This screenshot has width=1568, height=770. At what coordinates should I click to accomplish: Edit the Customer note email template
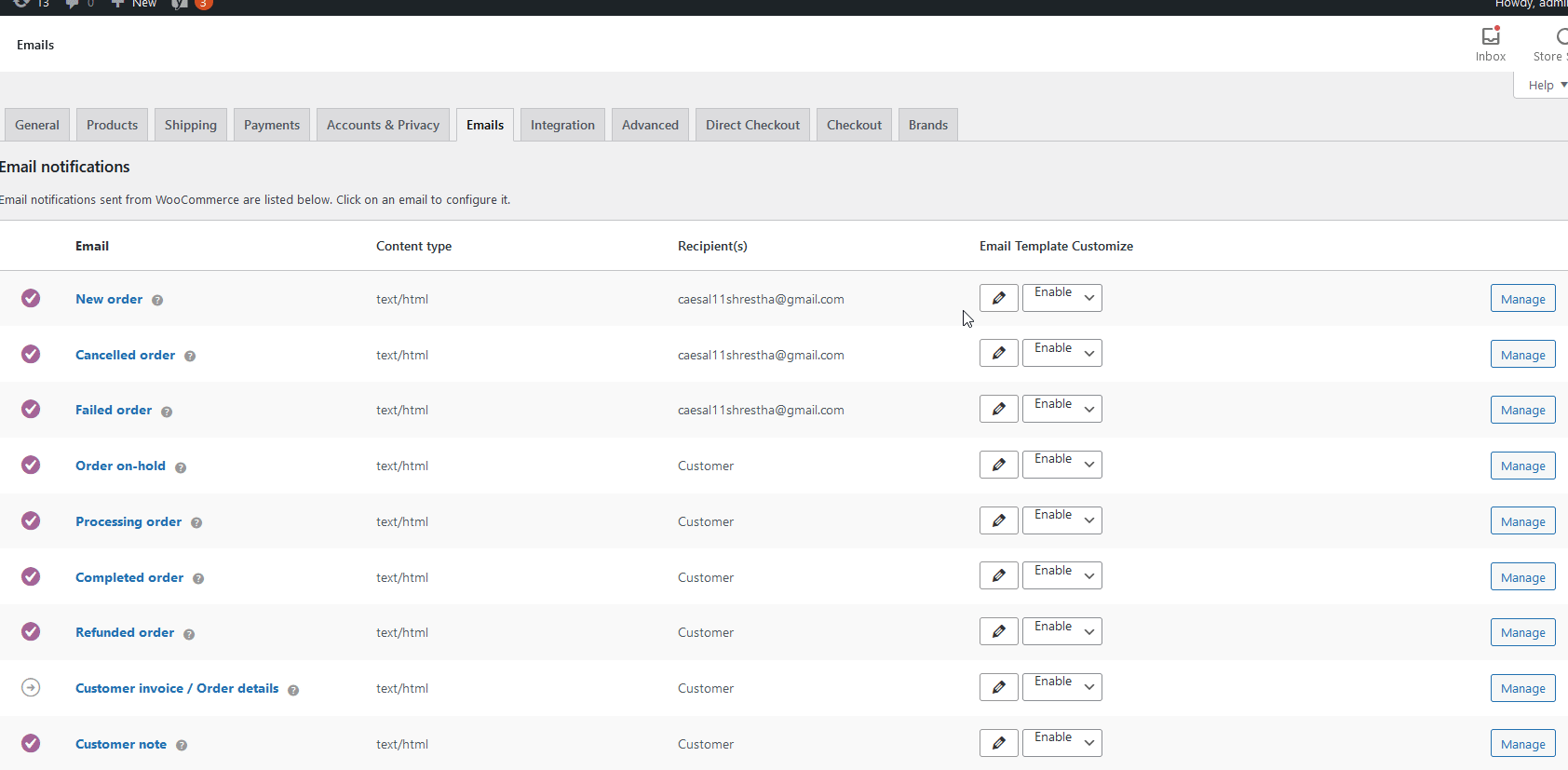pyautogui.click(x=998, y=743)
